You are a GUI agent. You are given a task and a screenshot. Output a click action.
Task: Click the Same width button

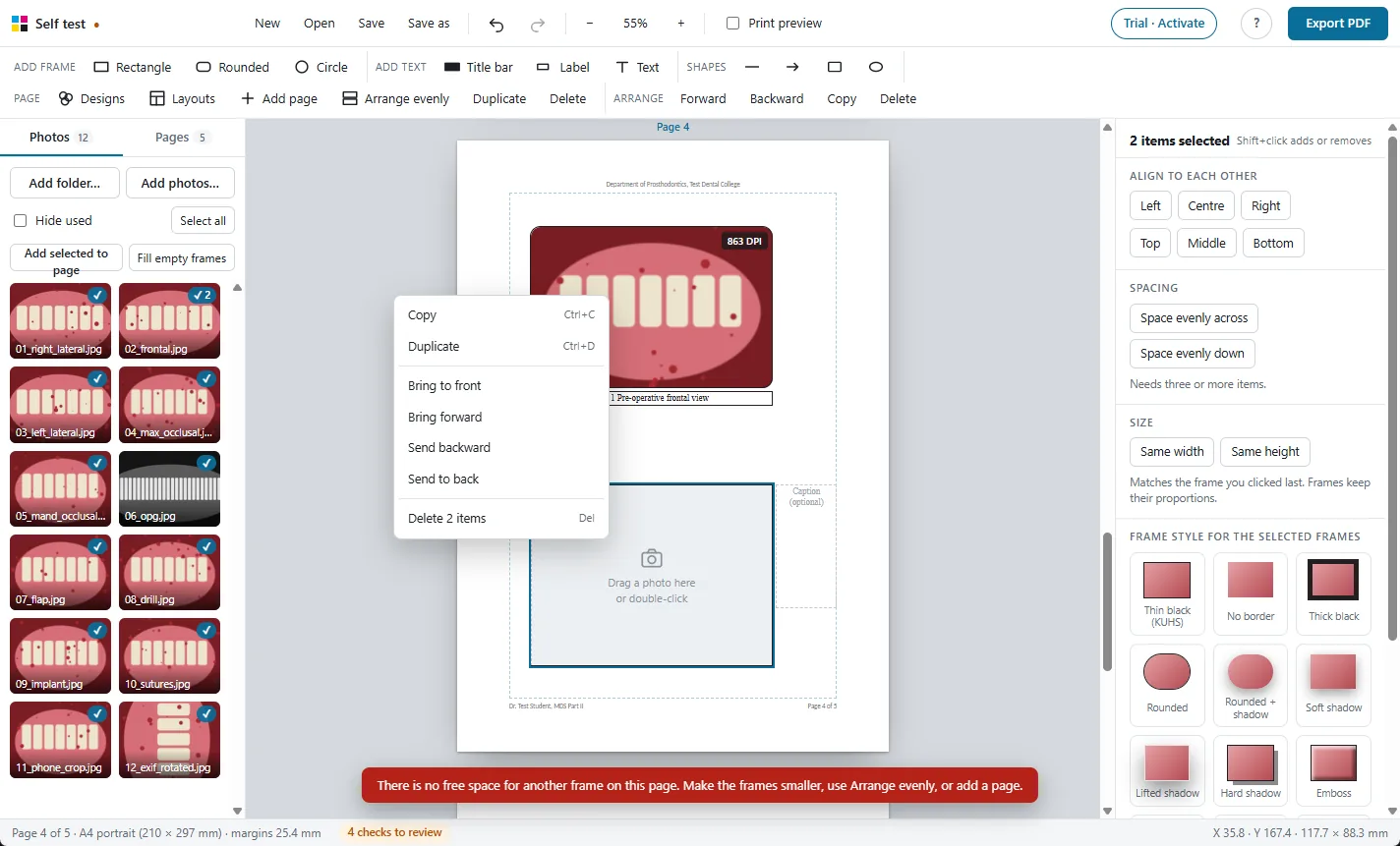(1172, 452)
